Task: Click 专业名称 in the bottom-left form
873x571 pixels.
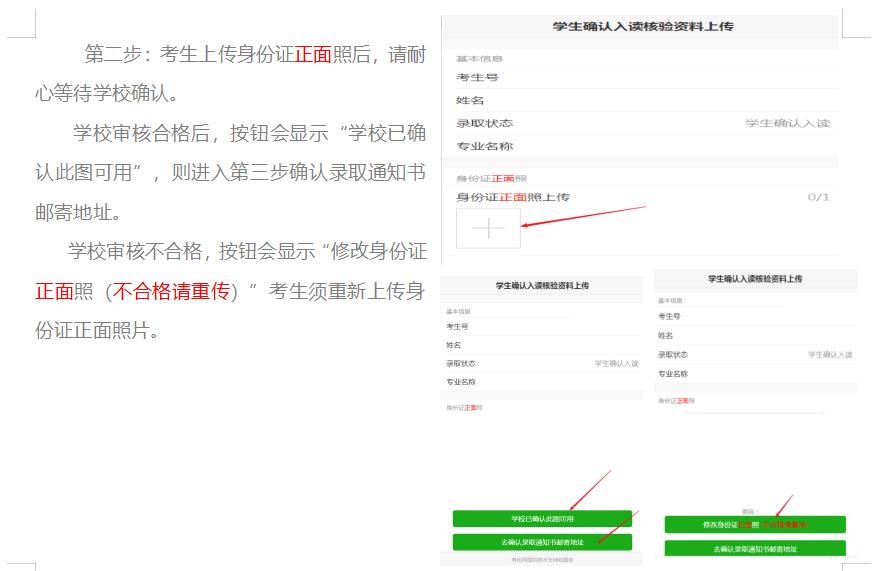Action: click(461, 381)
